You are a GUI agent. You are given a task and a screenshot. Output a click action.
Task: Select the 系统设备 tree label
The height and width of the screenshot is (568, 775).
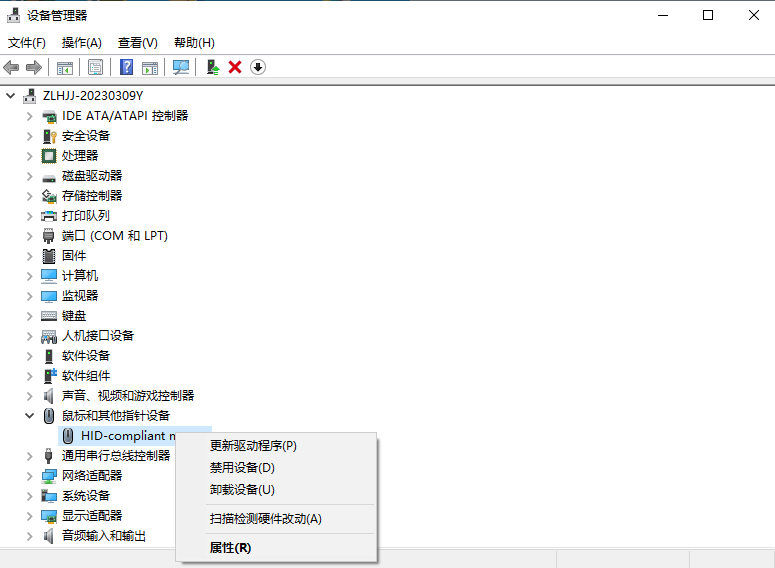point(86,496)
